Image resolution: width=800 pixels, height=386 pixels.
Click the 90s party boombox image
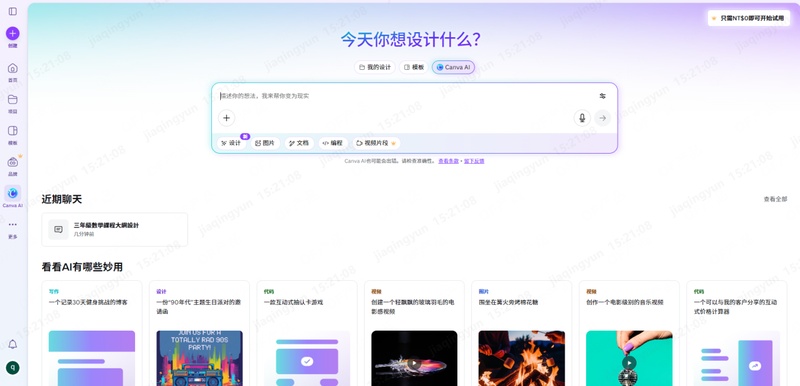tap(199, 358)
